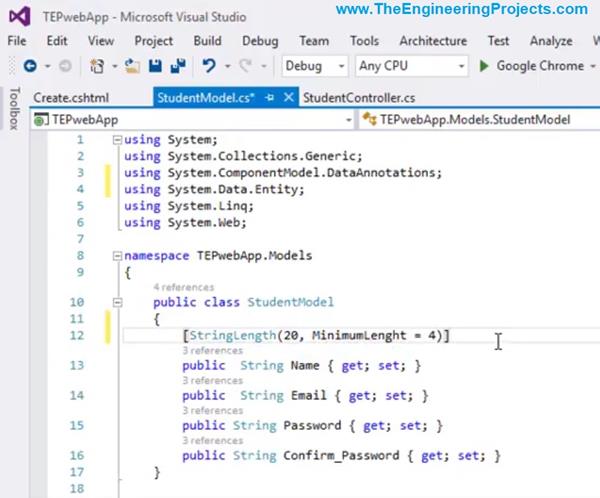The width and height of the screenshot is (600, 498).
Task: Open the Architecture menu
Action: click(x=433, y=41)
